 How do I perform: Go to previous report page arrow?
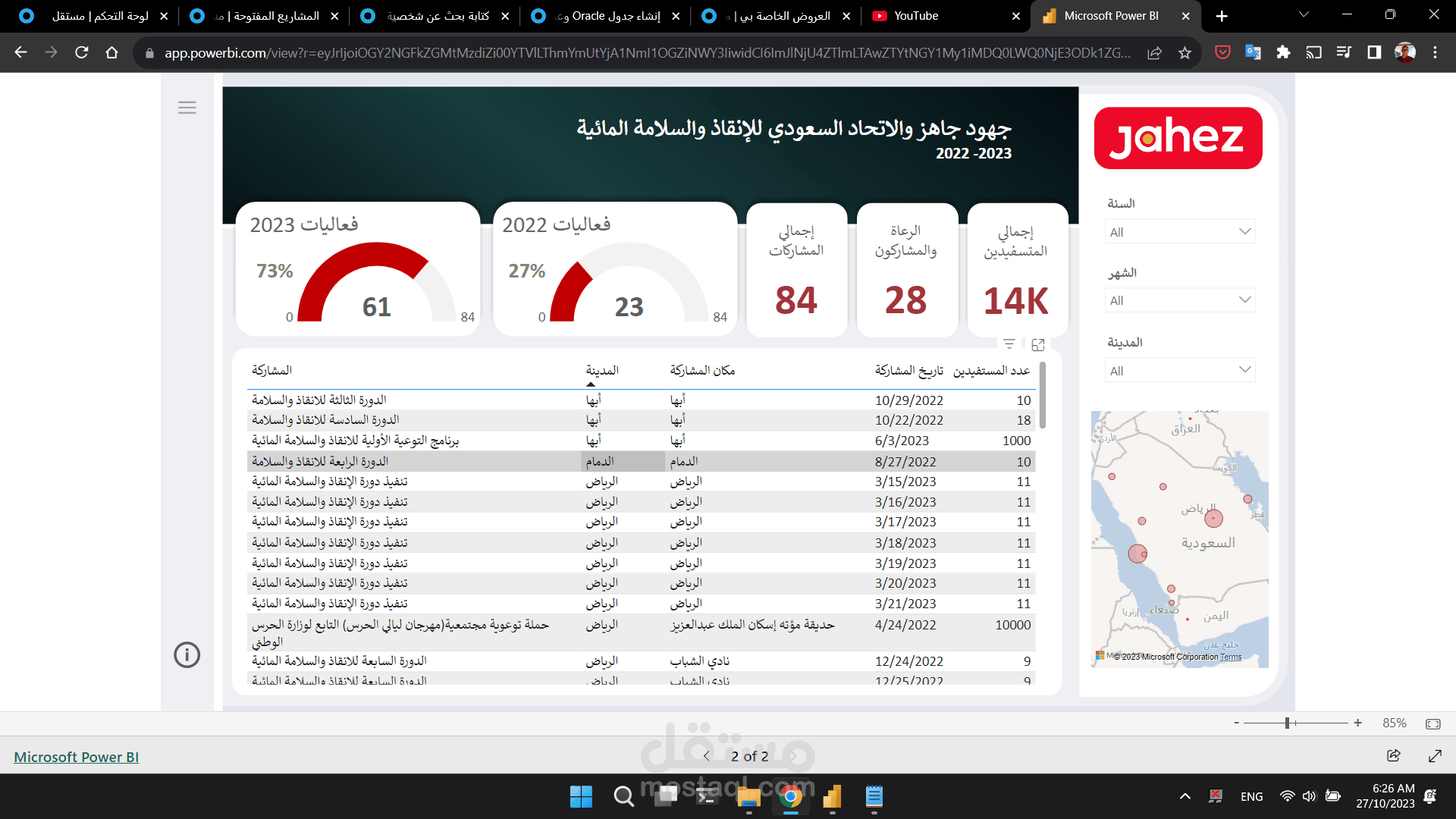tap(706, 756)
